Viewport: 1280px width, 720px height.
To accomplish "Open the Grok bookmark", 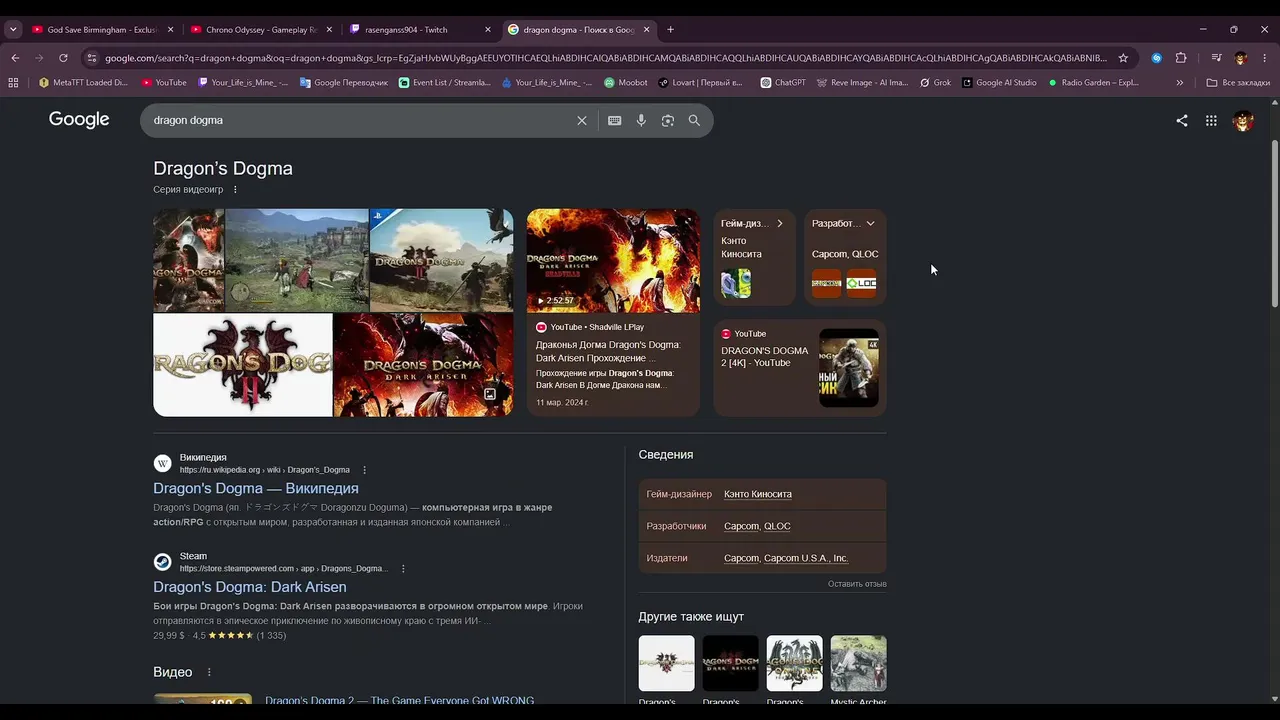I will point(936,83).
